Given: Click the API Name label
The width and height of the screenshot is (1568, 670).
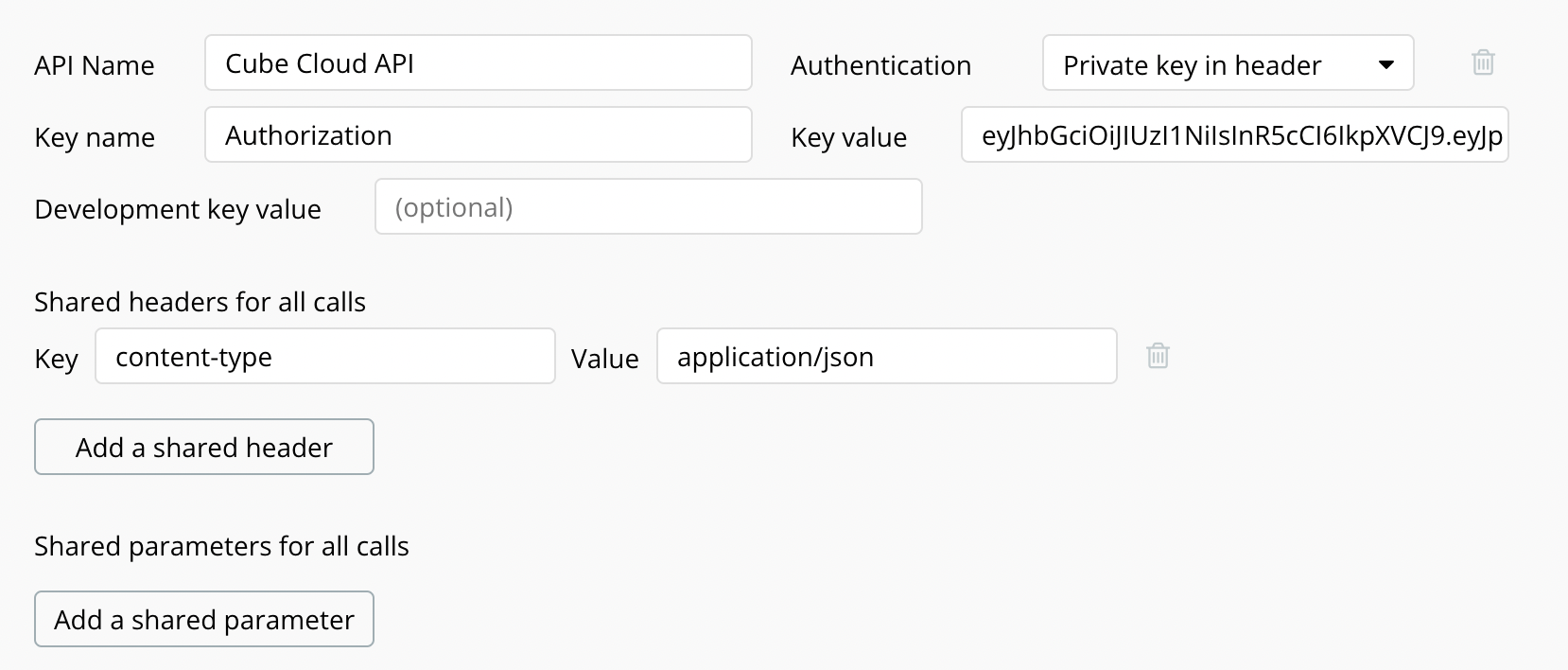Looking at the screenshot, I should pos(95,65).
